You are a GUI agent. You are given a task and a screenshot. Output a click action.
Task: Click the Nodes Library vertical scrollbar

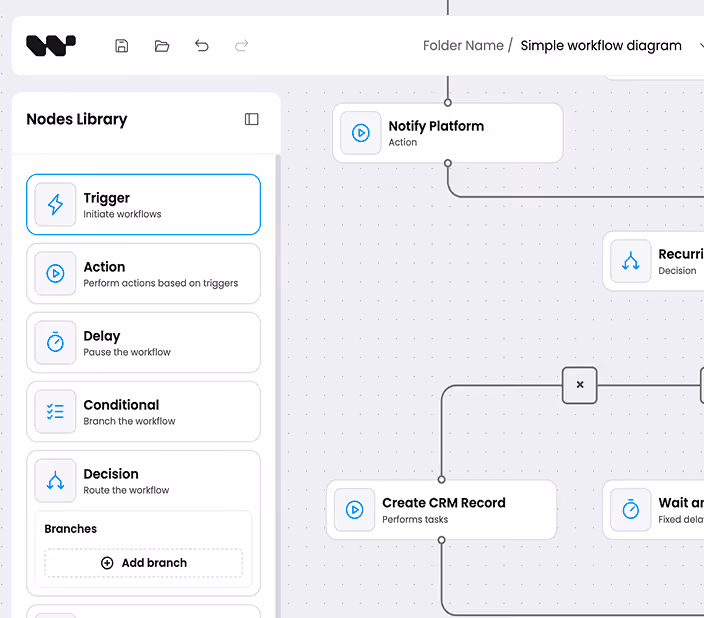pyautogui.click(x=278, y=386)
